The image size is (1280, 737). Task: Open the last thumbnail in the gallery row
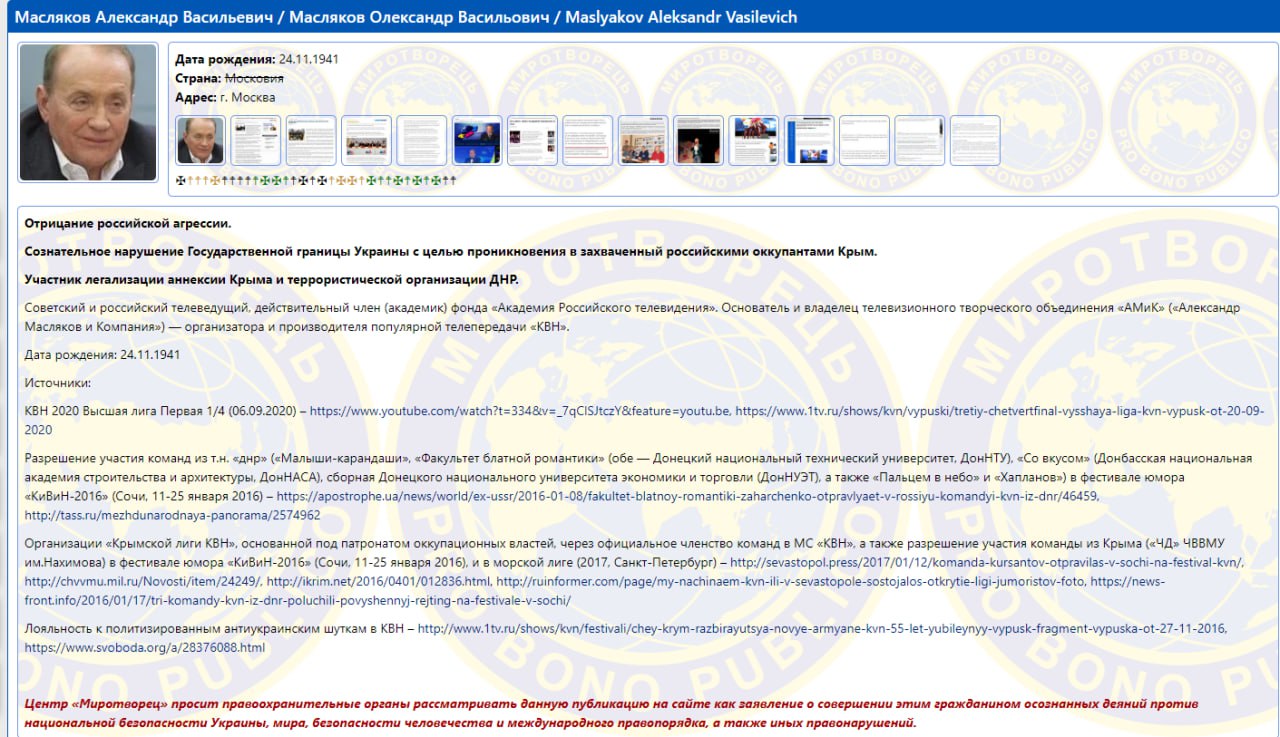[974, 140]
